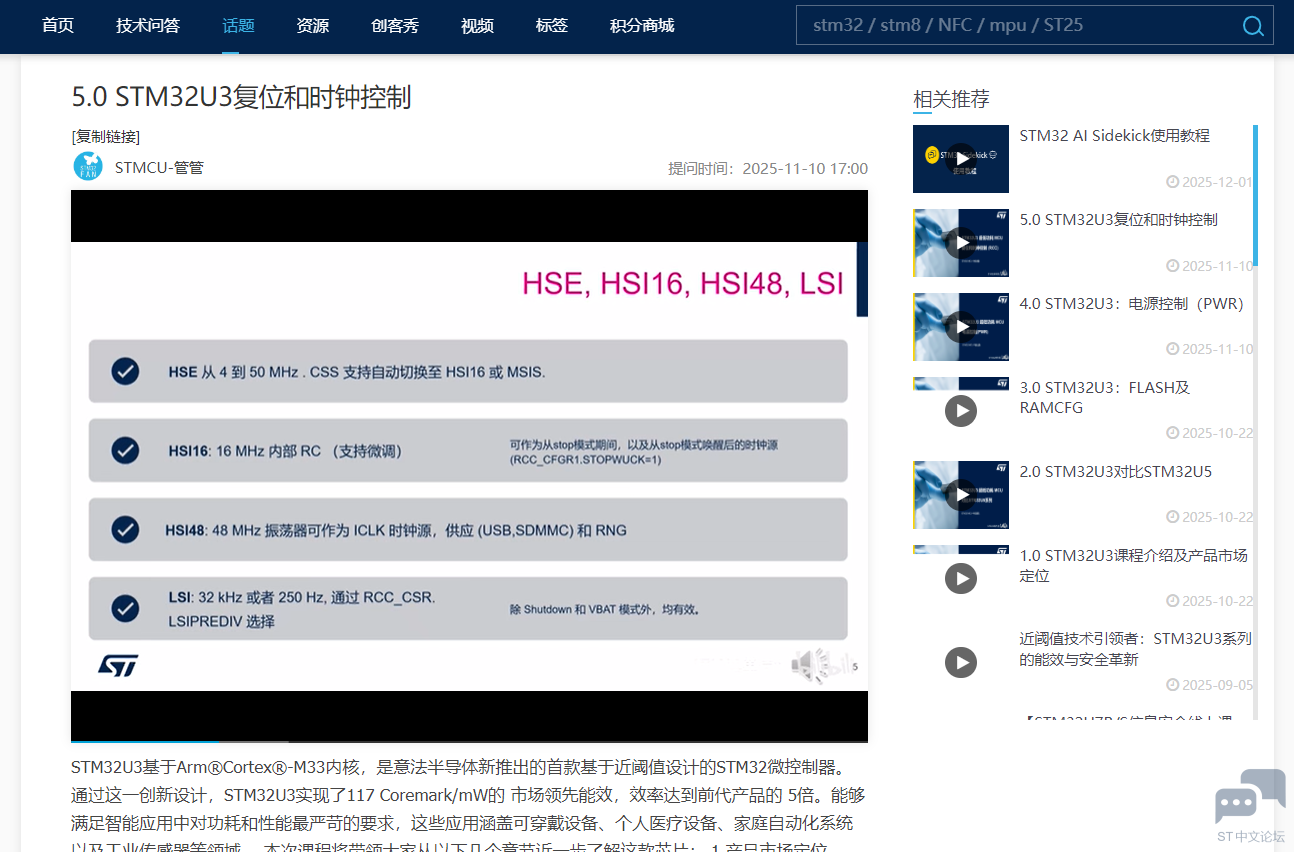Go to 首页 in navigation bar
The width and height of the screenshot is (1294, 852).
pos(58,26)
